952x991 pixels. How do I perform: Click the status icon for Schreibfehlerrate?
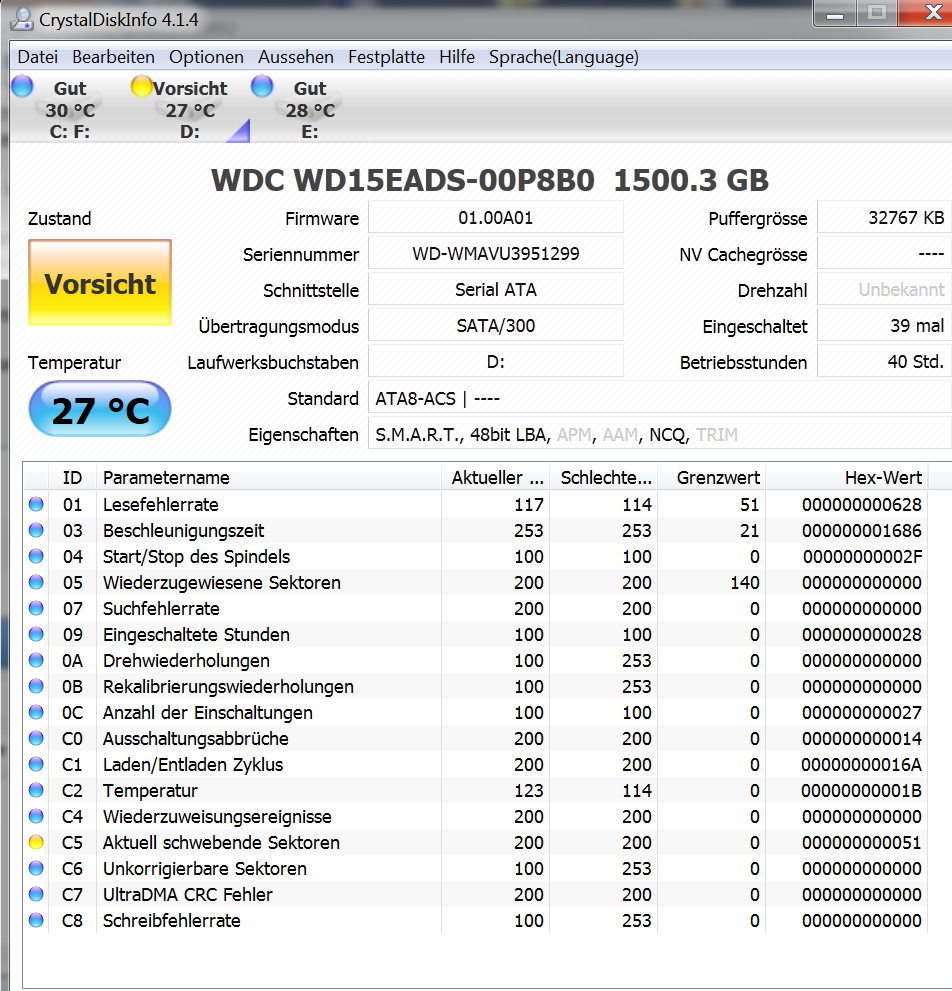(x=36, y=920)
